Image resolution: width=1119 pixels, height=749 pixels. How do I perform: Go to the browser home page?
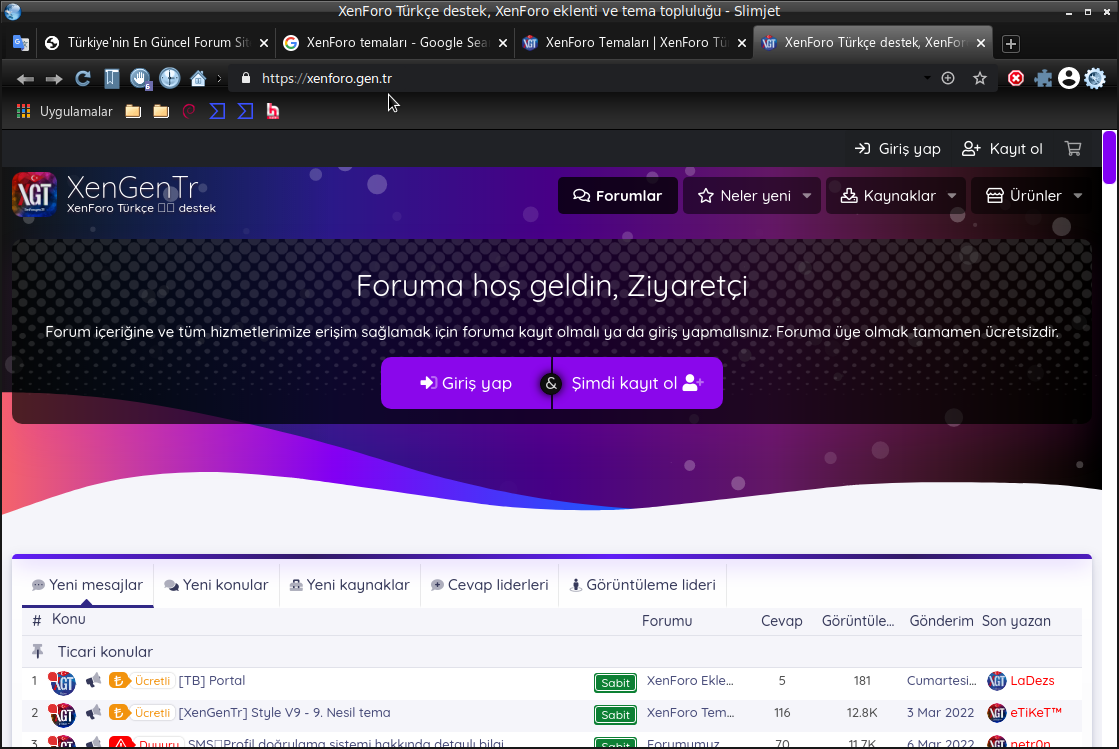pos(198,78)
